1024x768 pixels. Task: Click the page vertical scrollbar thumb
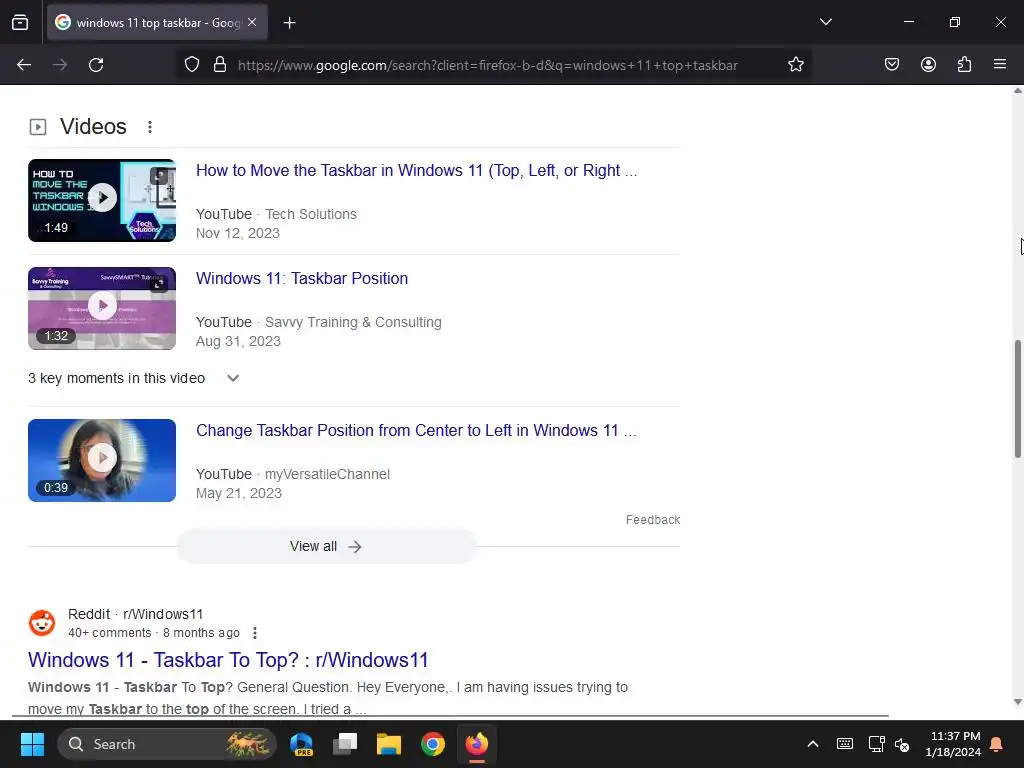coord(1017,398)
